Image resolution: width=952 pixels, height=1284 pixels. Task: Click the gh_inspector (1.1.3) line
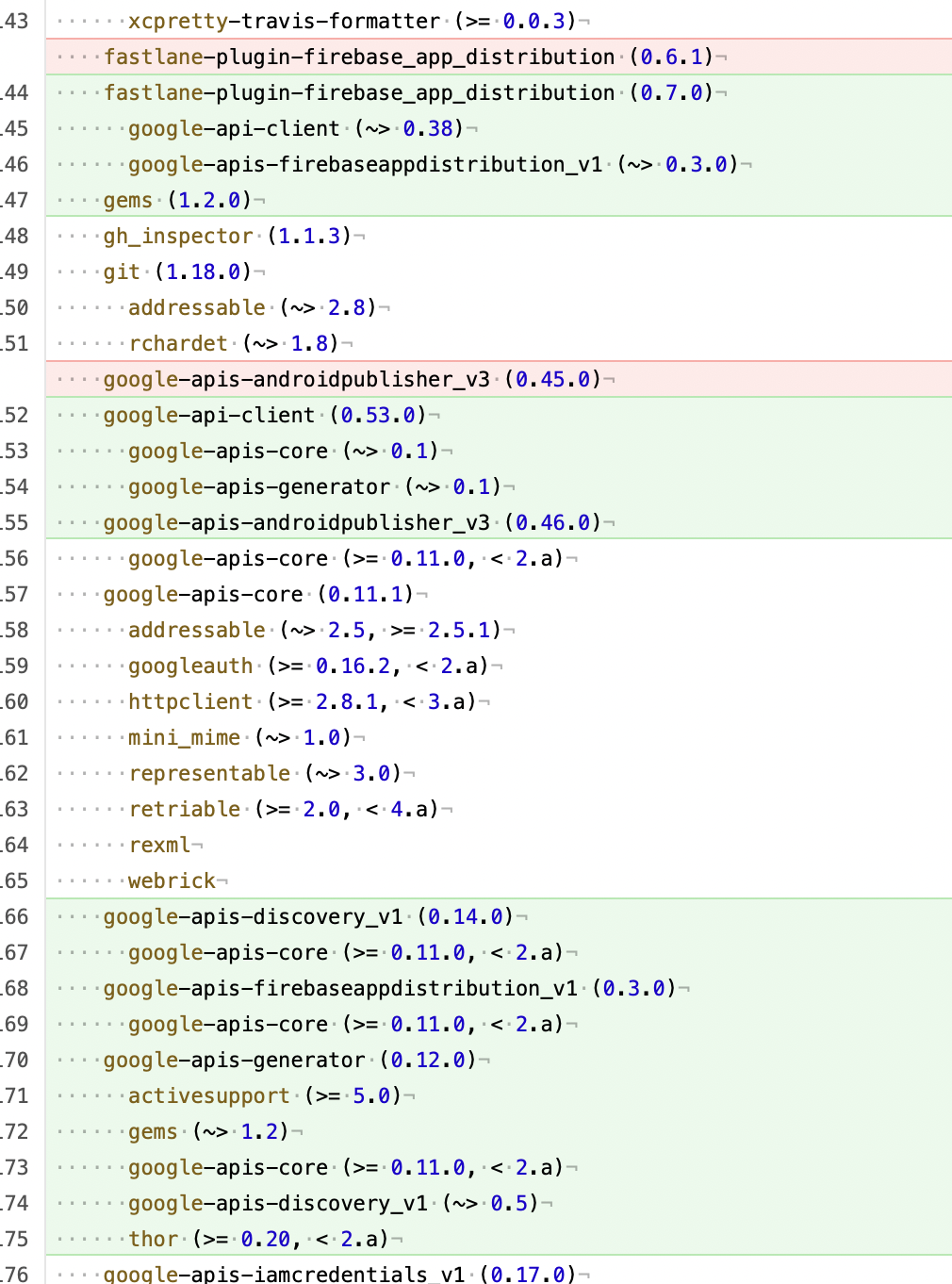click(500, 236)
